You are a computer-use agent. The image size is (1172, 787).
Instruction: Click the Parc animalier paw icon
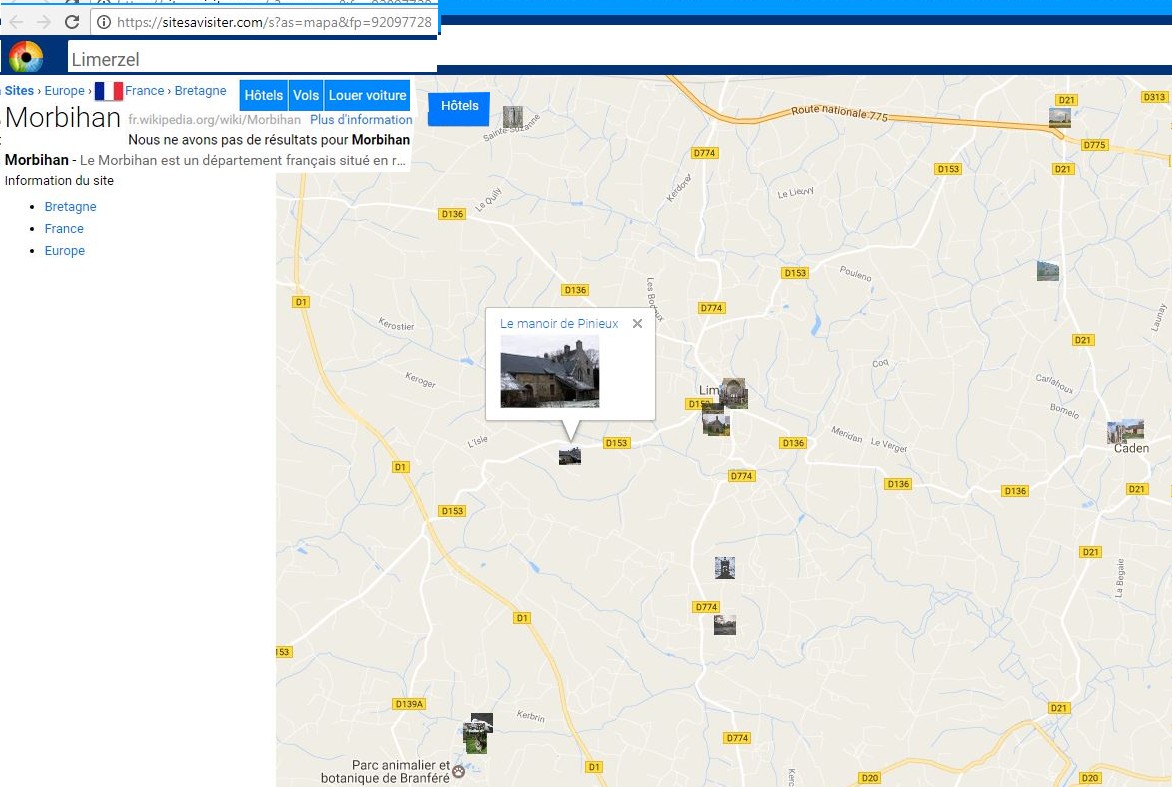pos(458,771)
